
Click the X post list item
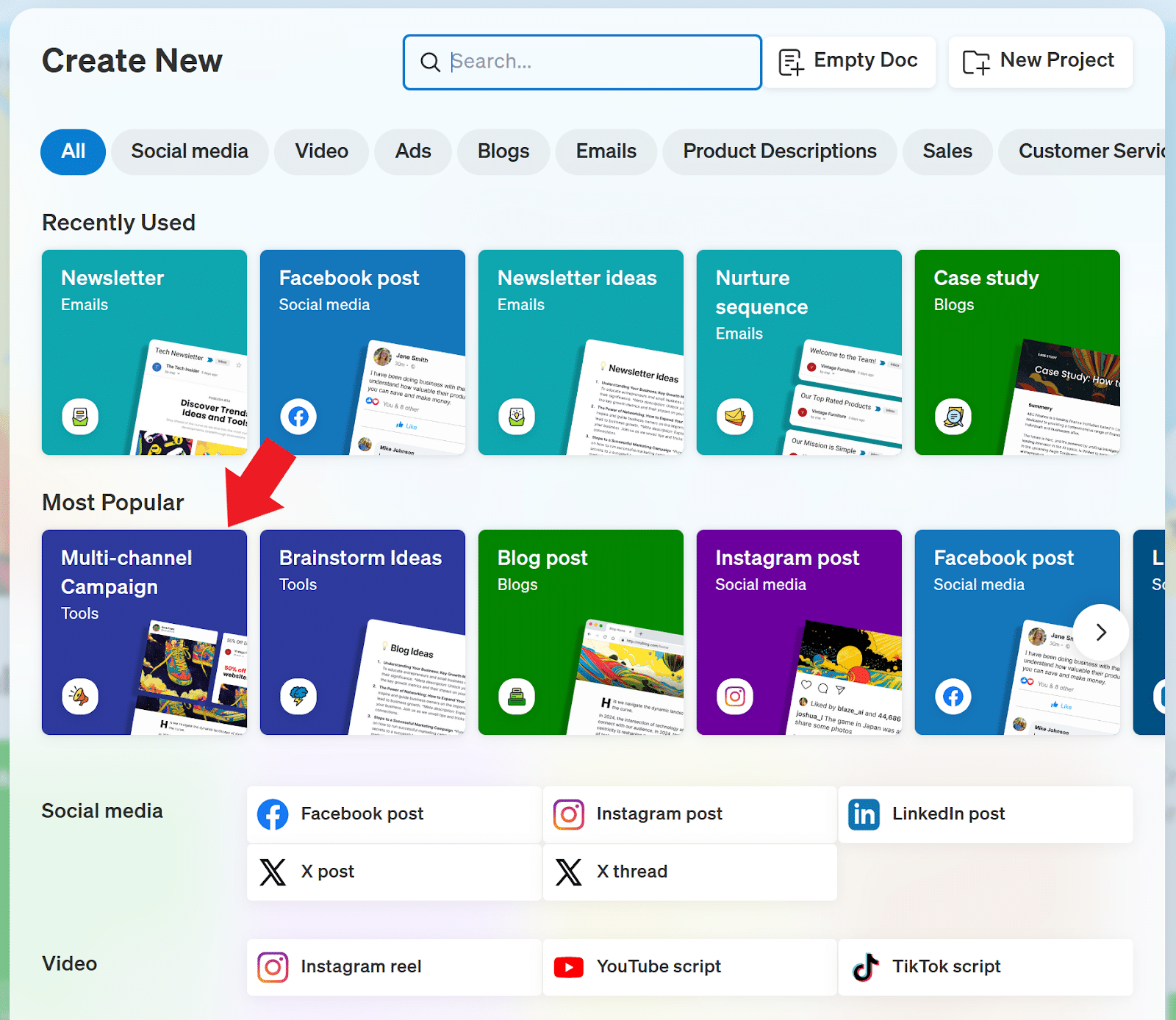point(394,872)
